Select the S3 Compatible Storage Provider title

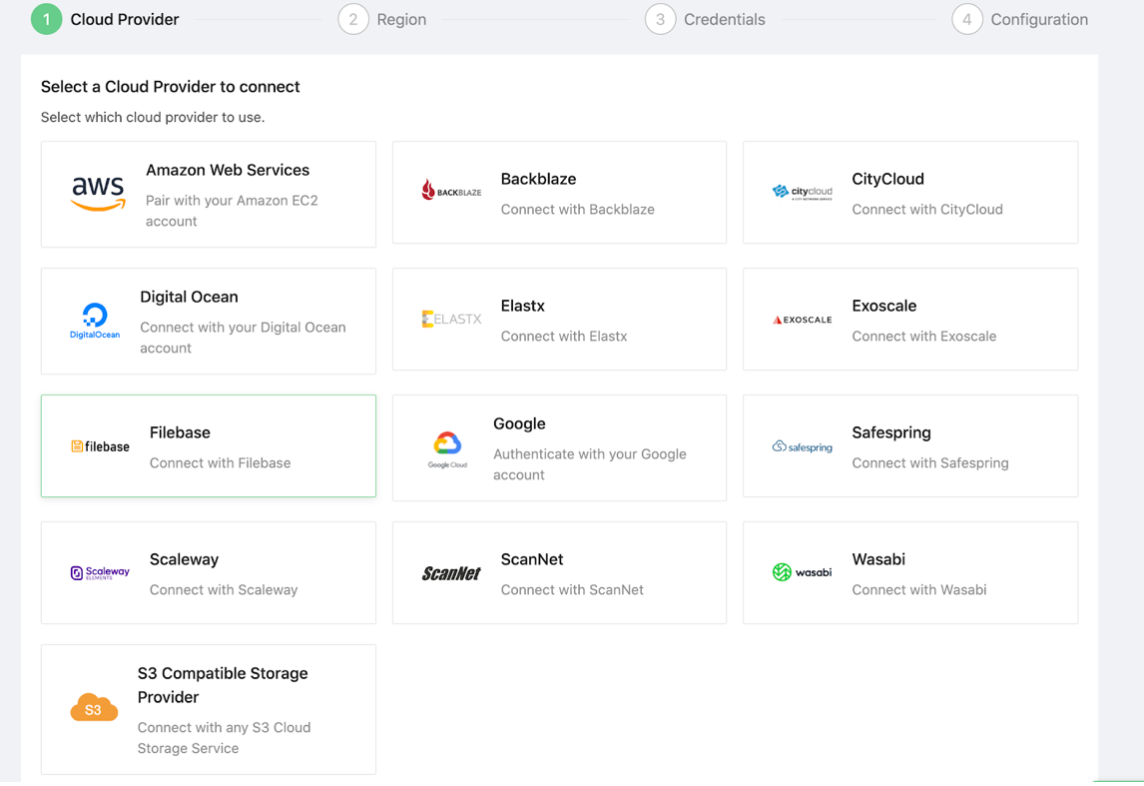[x=223, y=685]
